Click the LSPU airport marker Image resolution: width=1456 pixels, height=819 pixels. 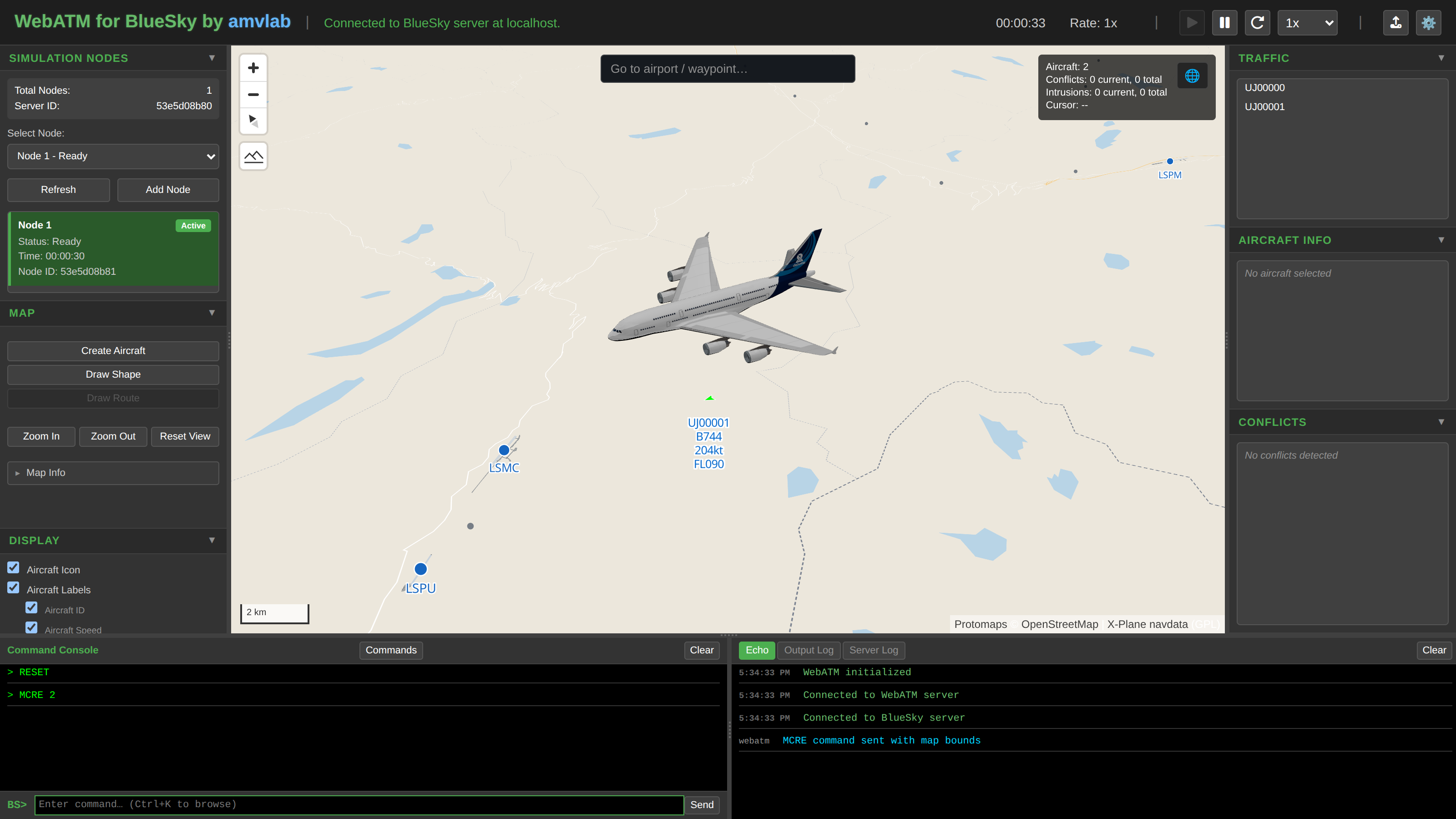point(420,569)
